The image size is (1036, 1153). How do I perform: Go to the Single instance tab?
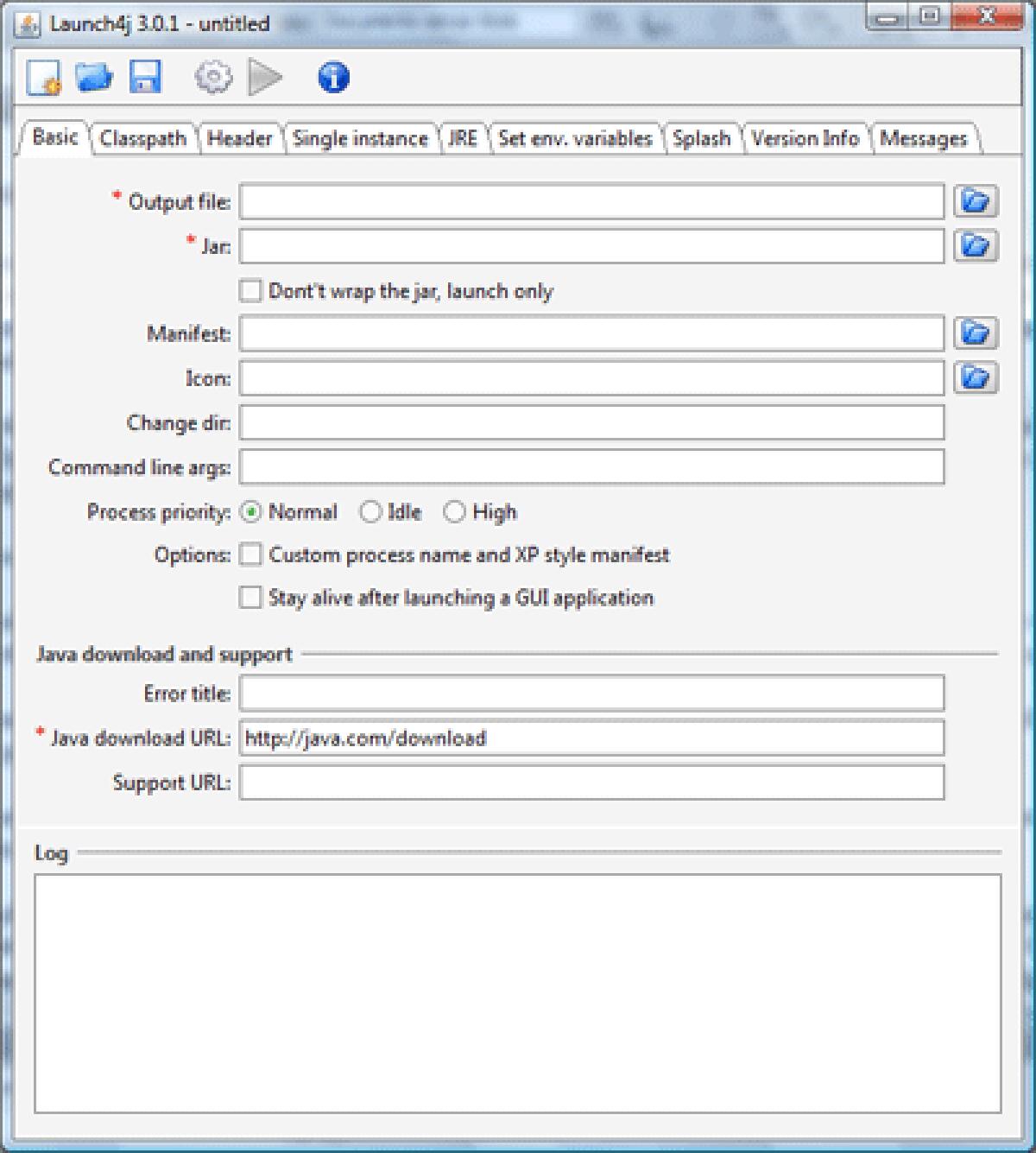point(360,138)
